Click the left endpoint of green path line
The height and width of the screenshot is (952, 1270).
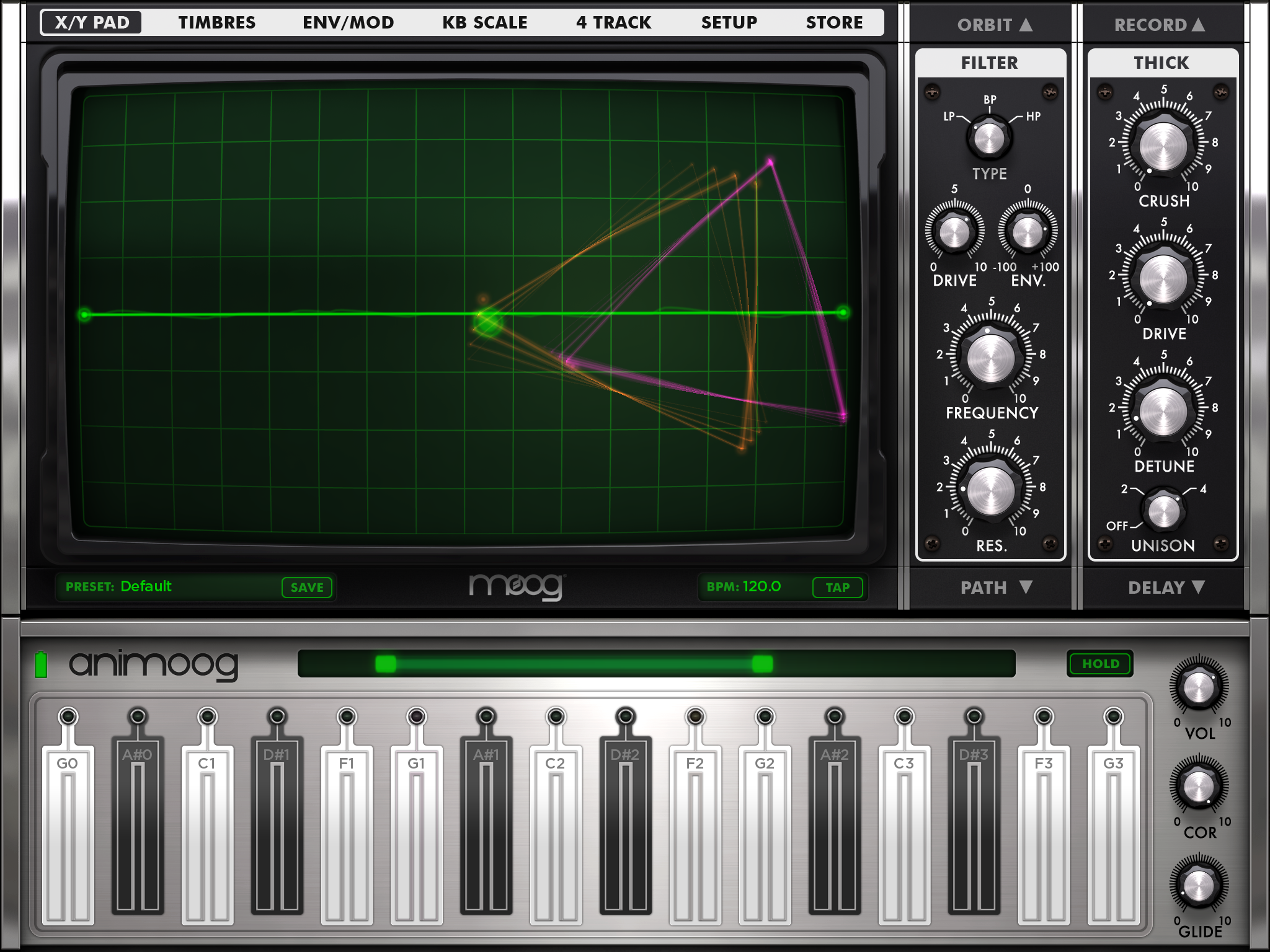[85, 315]
